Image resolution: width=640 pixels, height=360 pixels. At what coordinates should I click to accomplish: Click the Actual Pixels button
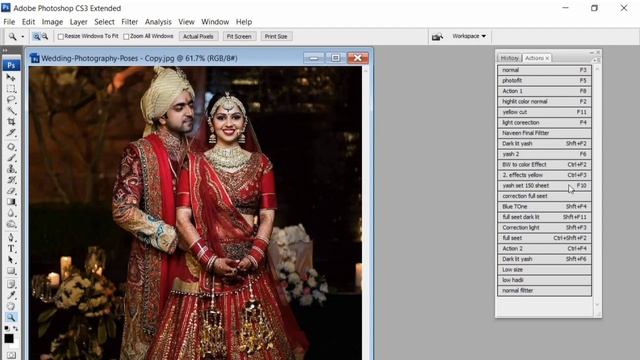point(198,36)
